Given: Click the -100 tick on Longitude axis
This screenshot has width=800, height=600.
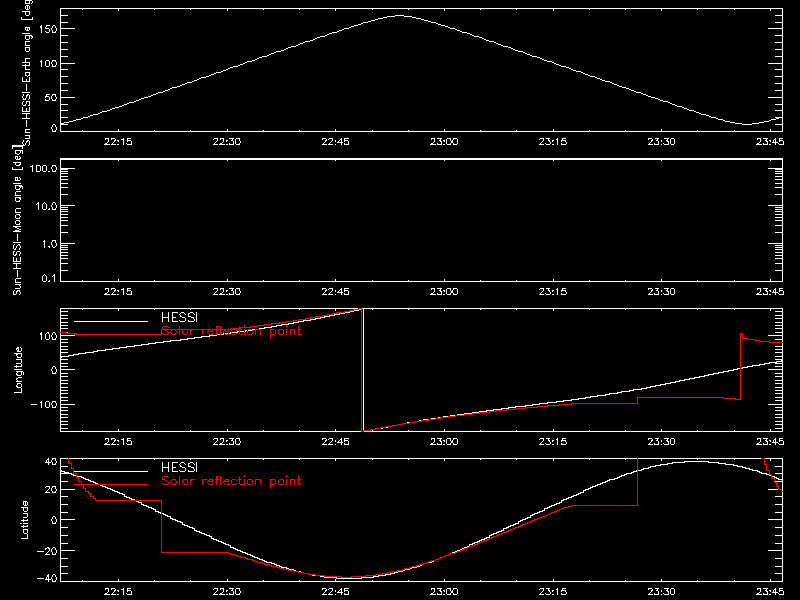Looking at the screenshot, I should 44,404.
